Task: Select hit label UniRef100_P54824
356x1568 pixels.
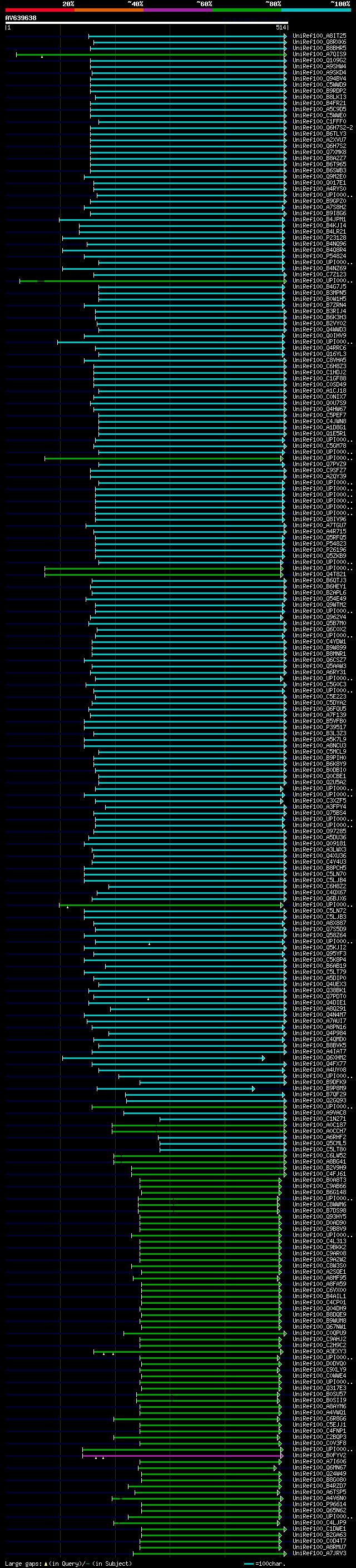Action: click(x=319, y=256)
